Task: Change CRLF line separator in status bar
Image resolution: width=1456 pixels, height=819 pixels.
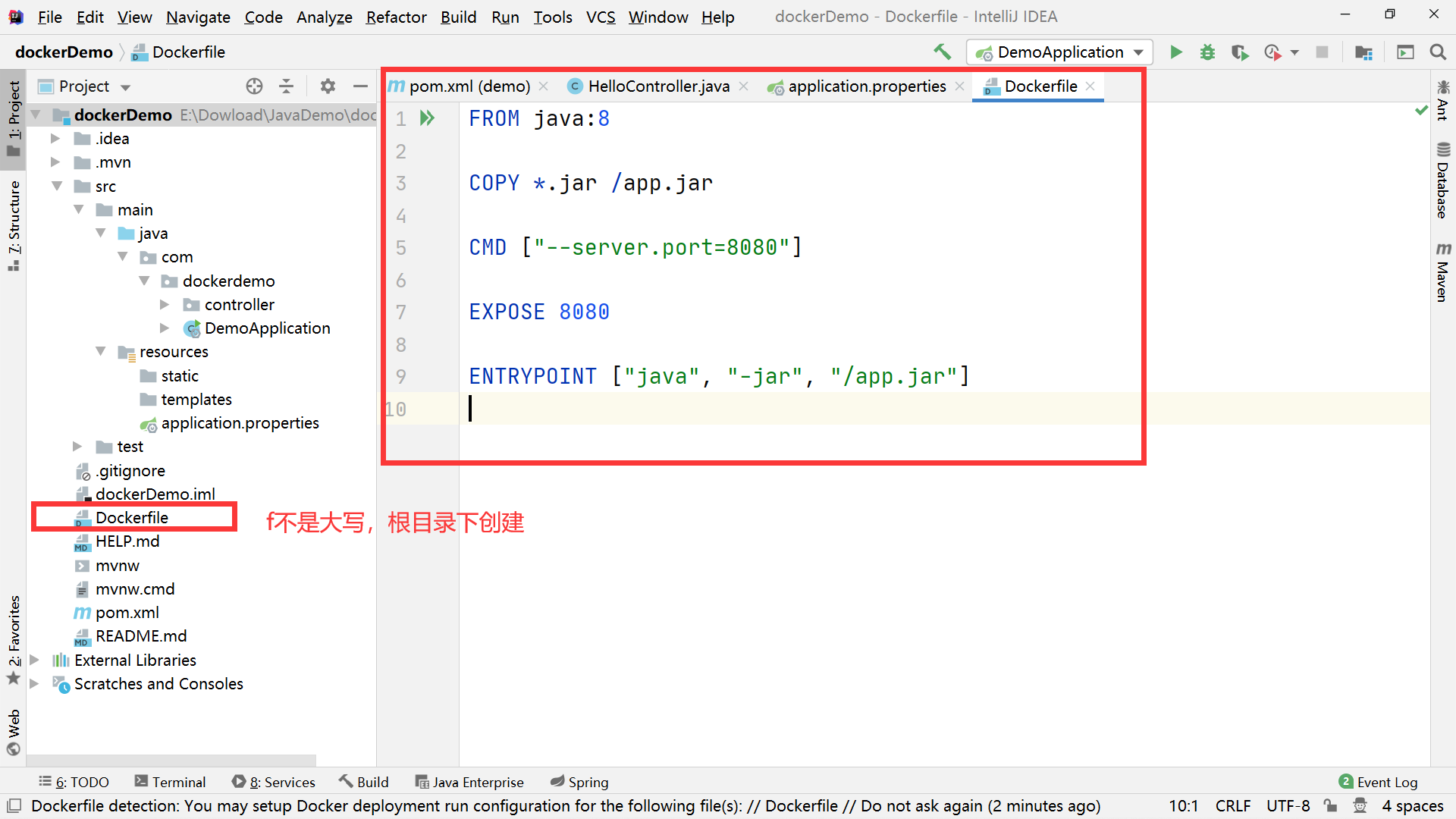Action: click(1233, 805)
